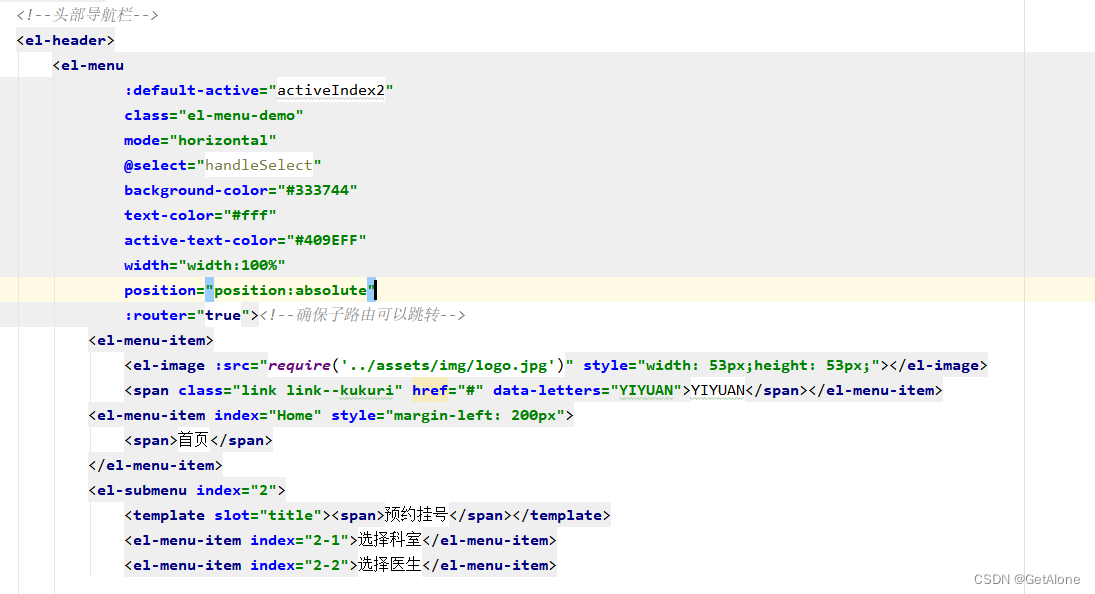Click the index="2-1" menu item line
1095x594 pixels.
(340, 541)
